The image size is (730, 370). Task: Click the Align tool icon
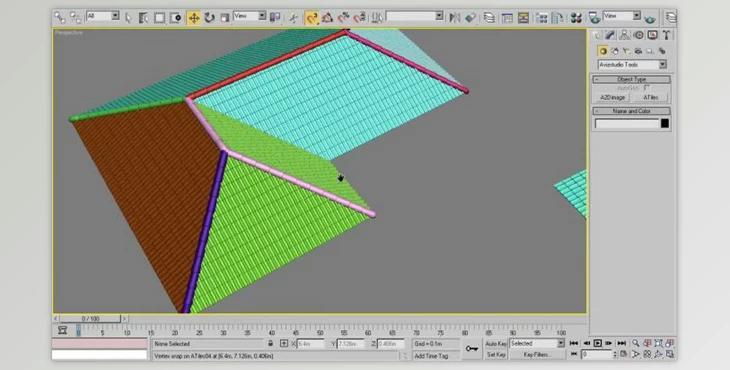(x=470, y=18)
